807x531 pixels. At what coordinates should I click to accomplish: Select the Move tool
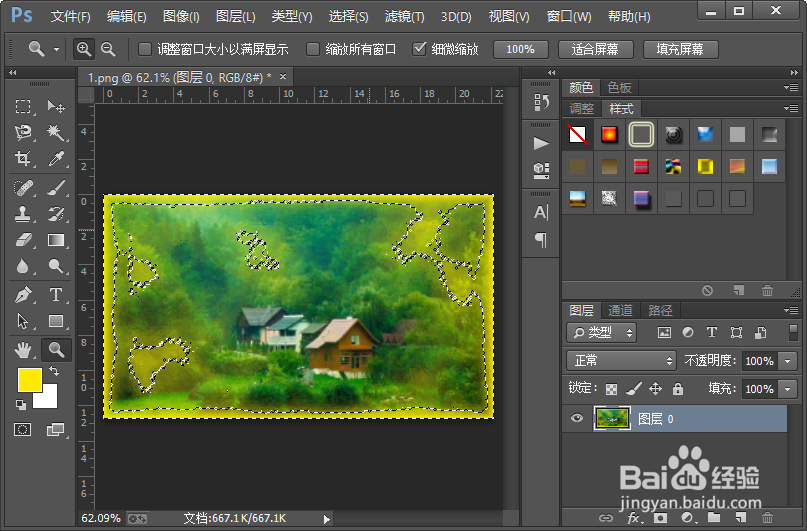coord(56,107)
